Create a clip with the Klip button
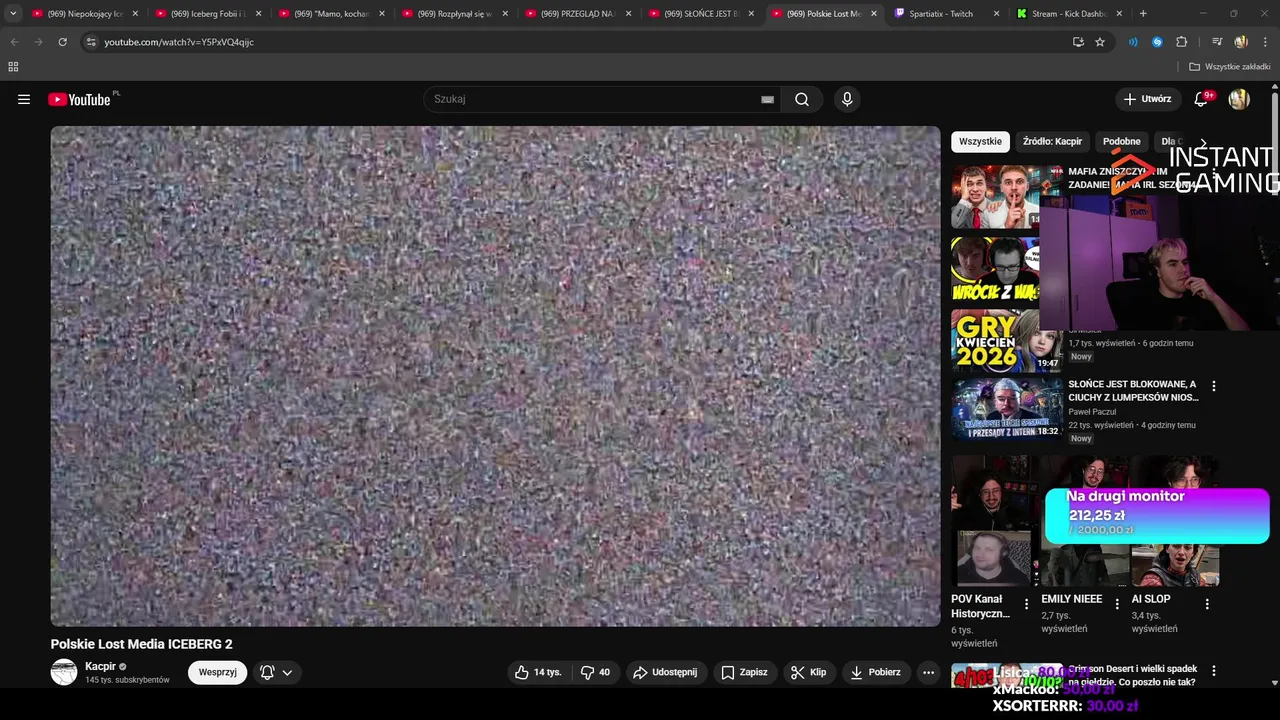This screenshot has width=1280, height=720. (x=809, y=672)
